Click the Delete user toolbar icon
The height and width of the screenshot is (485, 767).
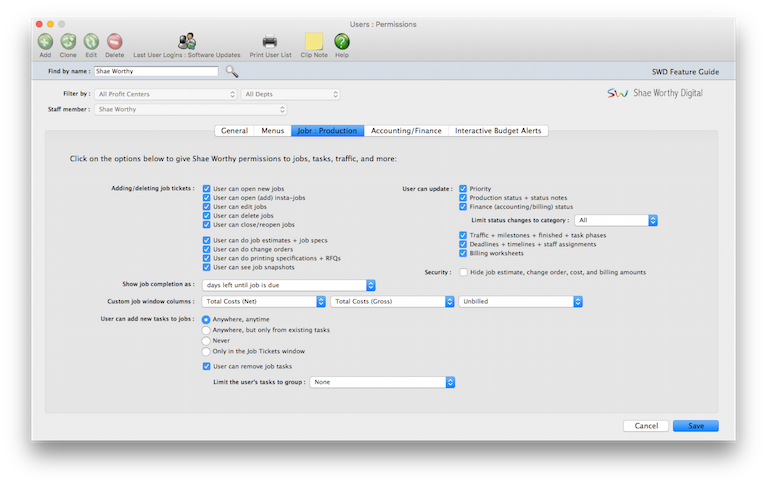click(x=115, y=42)
